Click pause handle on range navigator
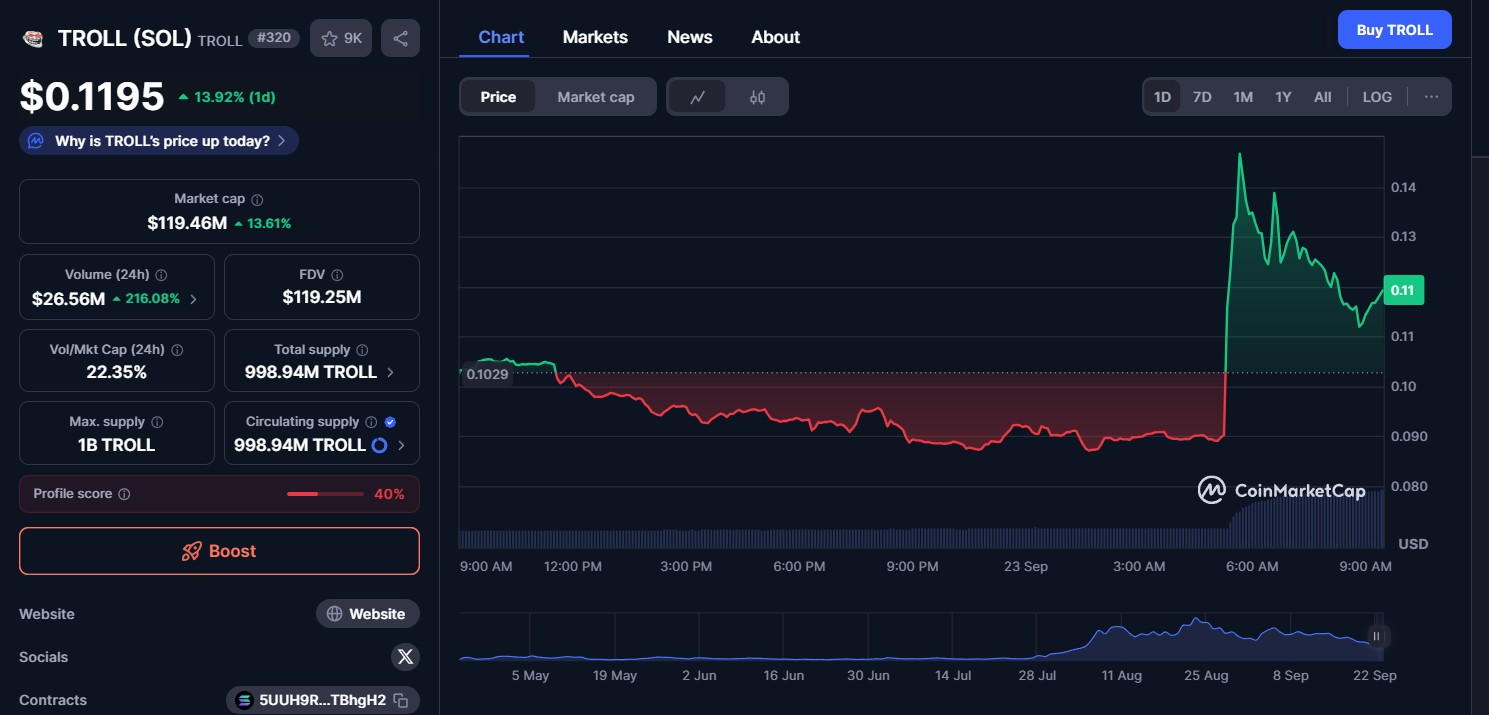This screenshot has width=1489, height=715. tap(1376, 636)
